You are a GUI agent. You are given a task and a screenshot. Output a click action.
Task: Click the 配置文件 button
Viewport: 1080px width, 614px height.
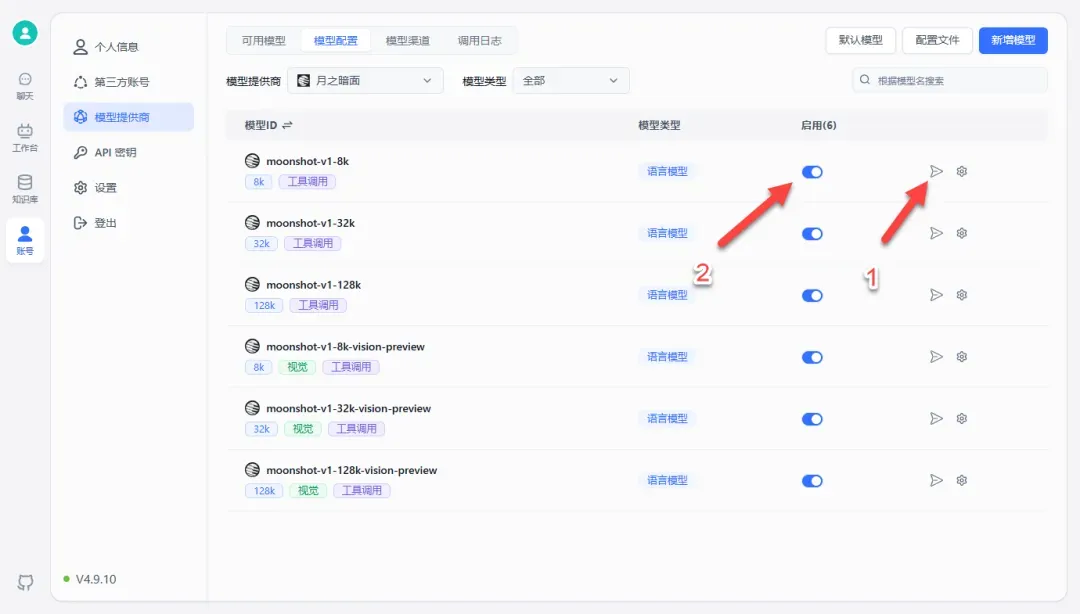pos(937,40)
